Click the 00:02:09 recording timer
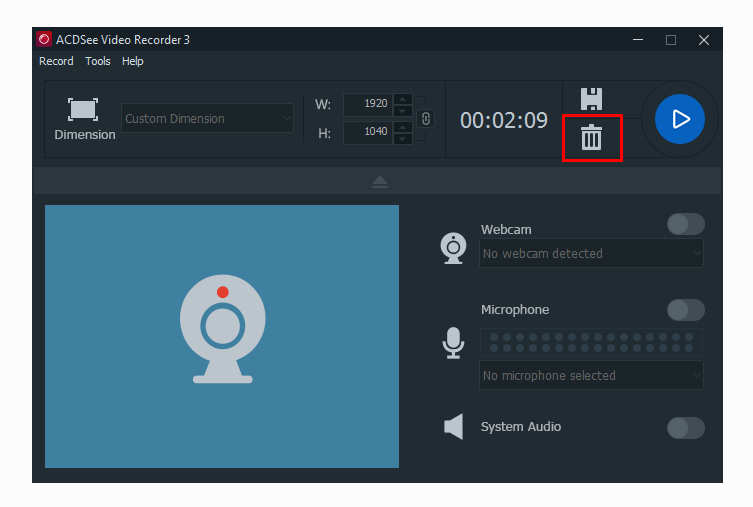This screenshot has height=507, width=753. 504,120
